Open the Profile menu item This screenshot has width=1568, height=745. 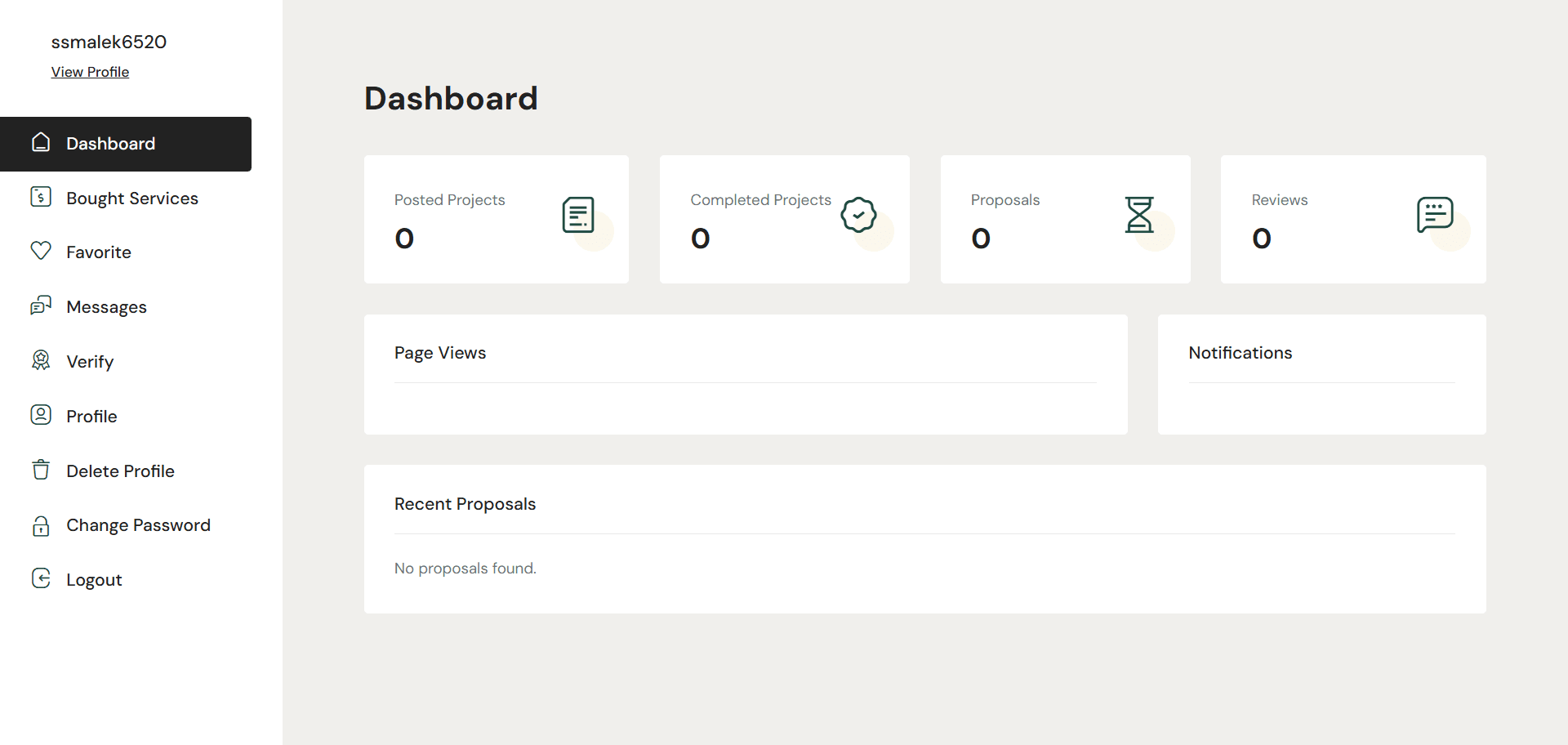[91, 417]
